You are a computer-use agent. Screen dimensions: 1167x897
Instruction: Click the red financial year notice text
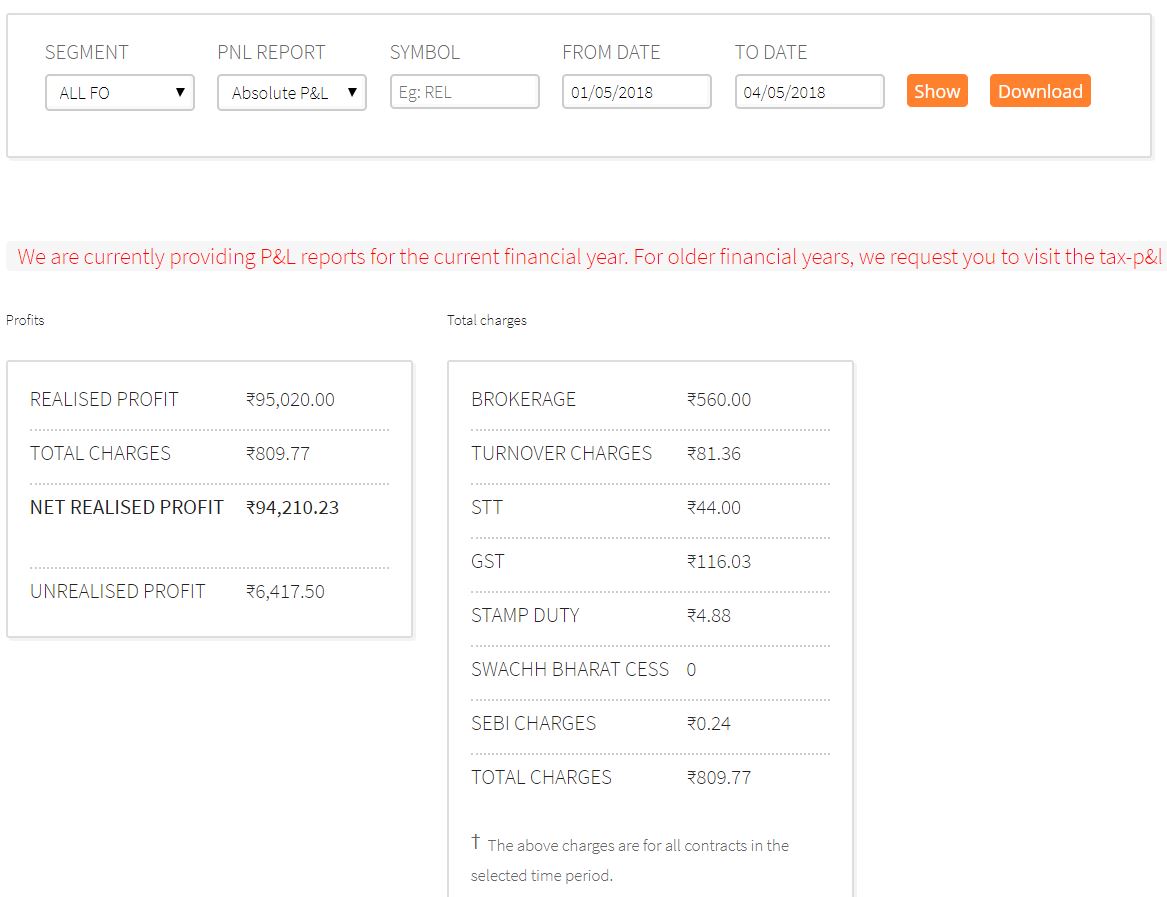[x=588, y=257]
